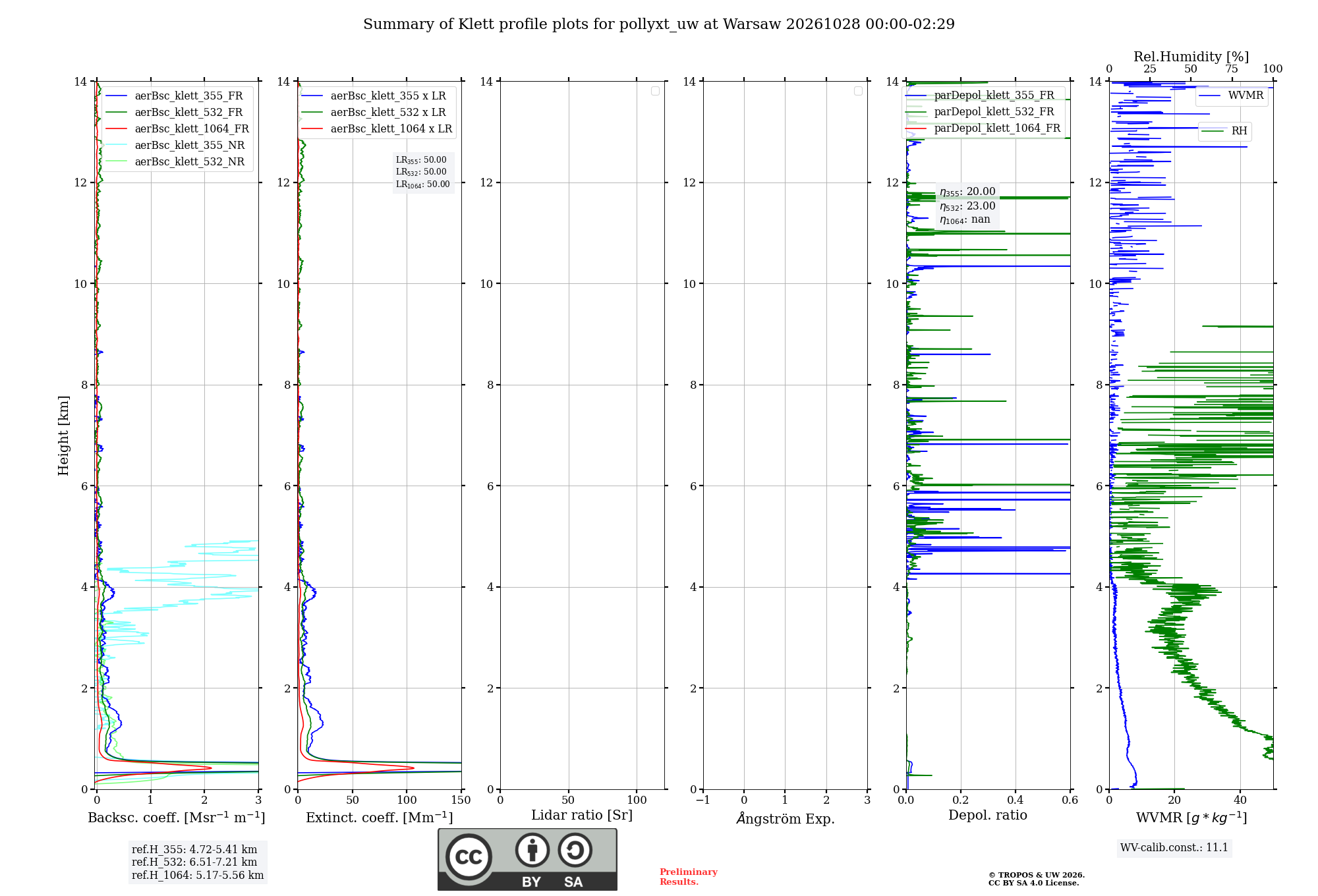Click the LR355: 50.00 annotation
Image resolution: width=1318 pixels, height=896 pixels.
click(x=421, y=160)
